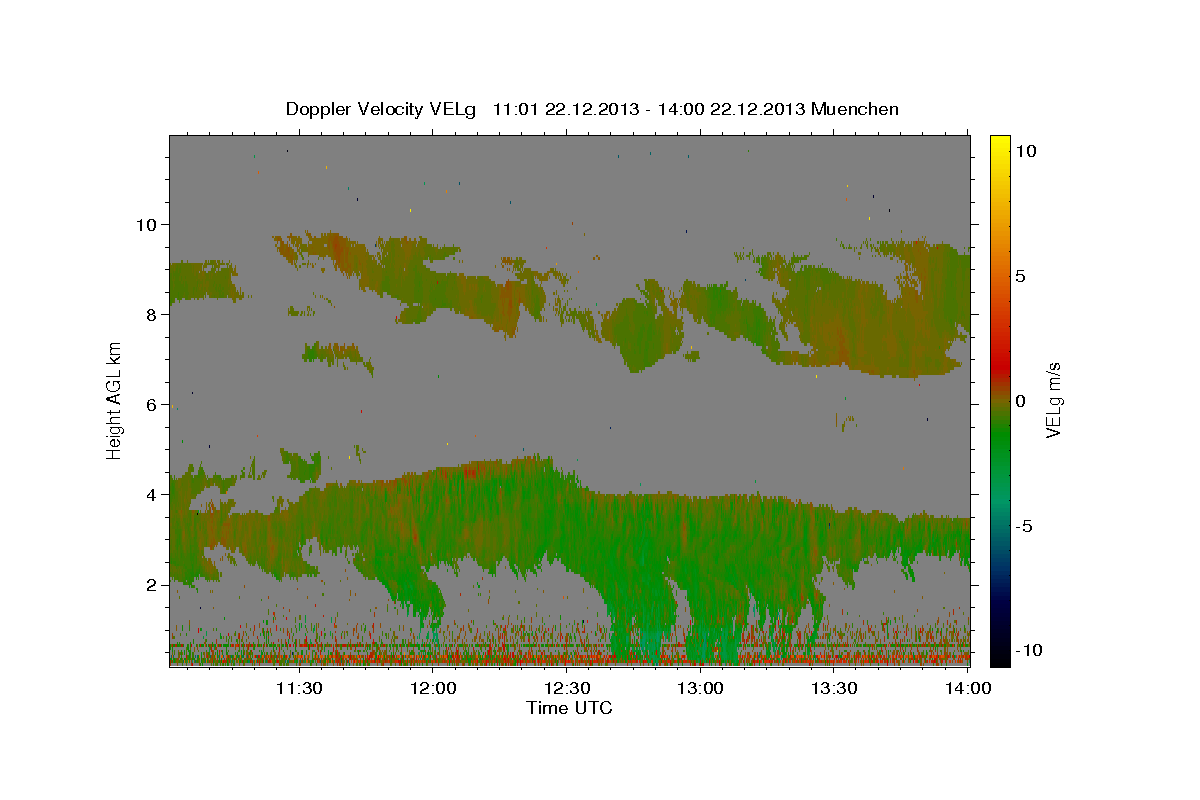Select the 11:30 time tick label
The image size is (1200, 800).
298,688
